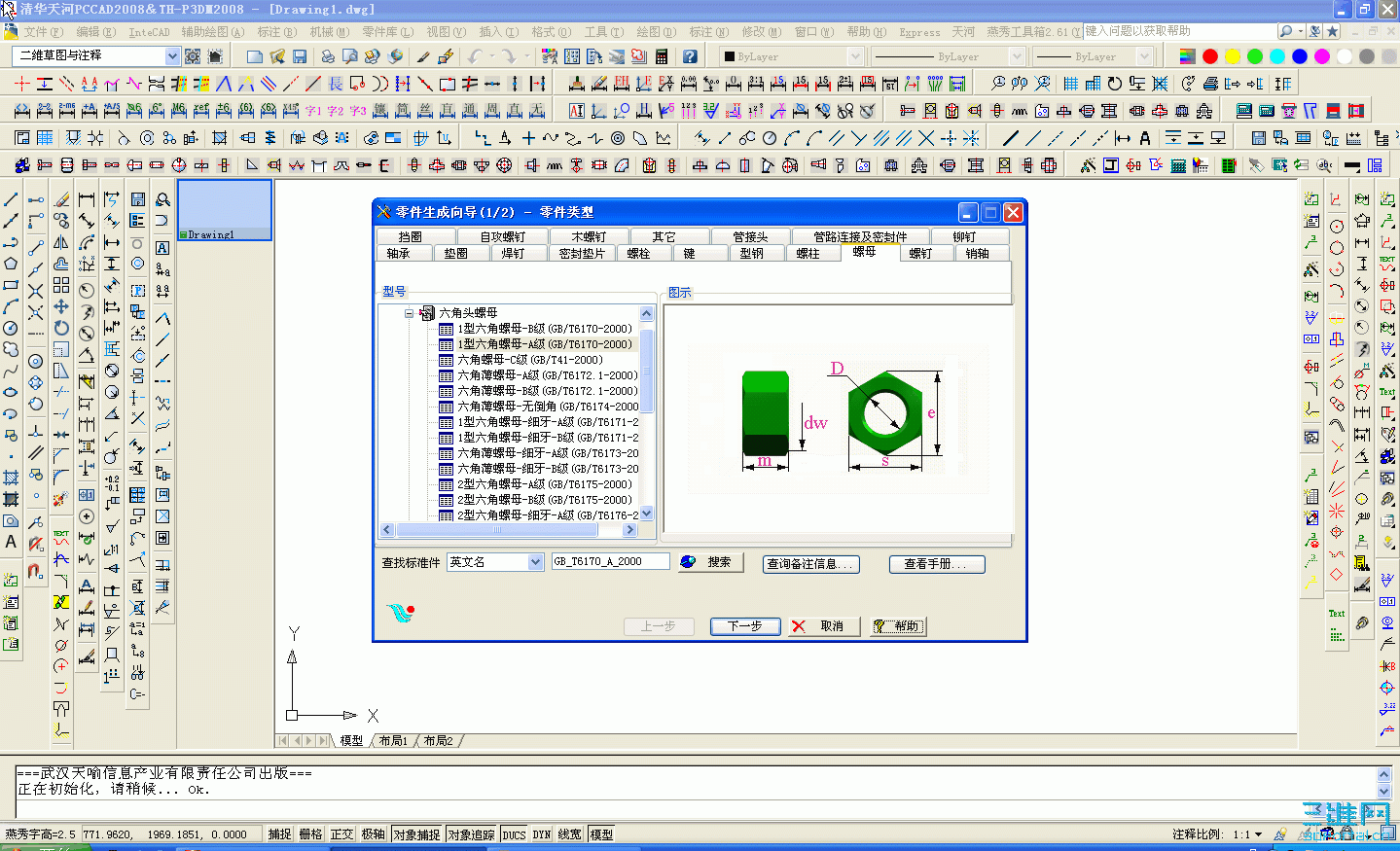Open the linetype ByLayer dropdown
Viewport: 1400px width, 851px height.
(1017, 56)
